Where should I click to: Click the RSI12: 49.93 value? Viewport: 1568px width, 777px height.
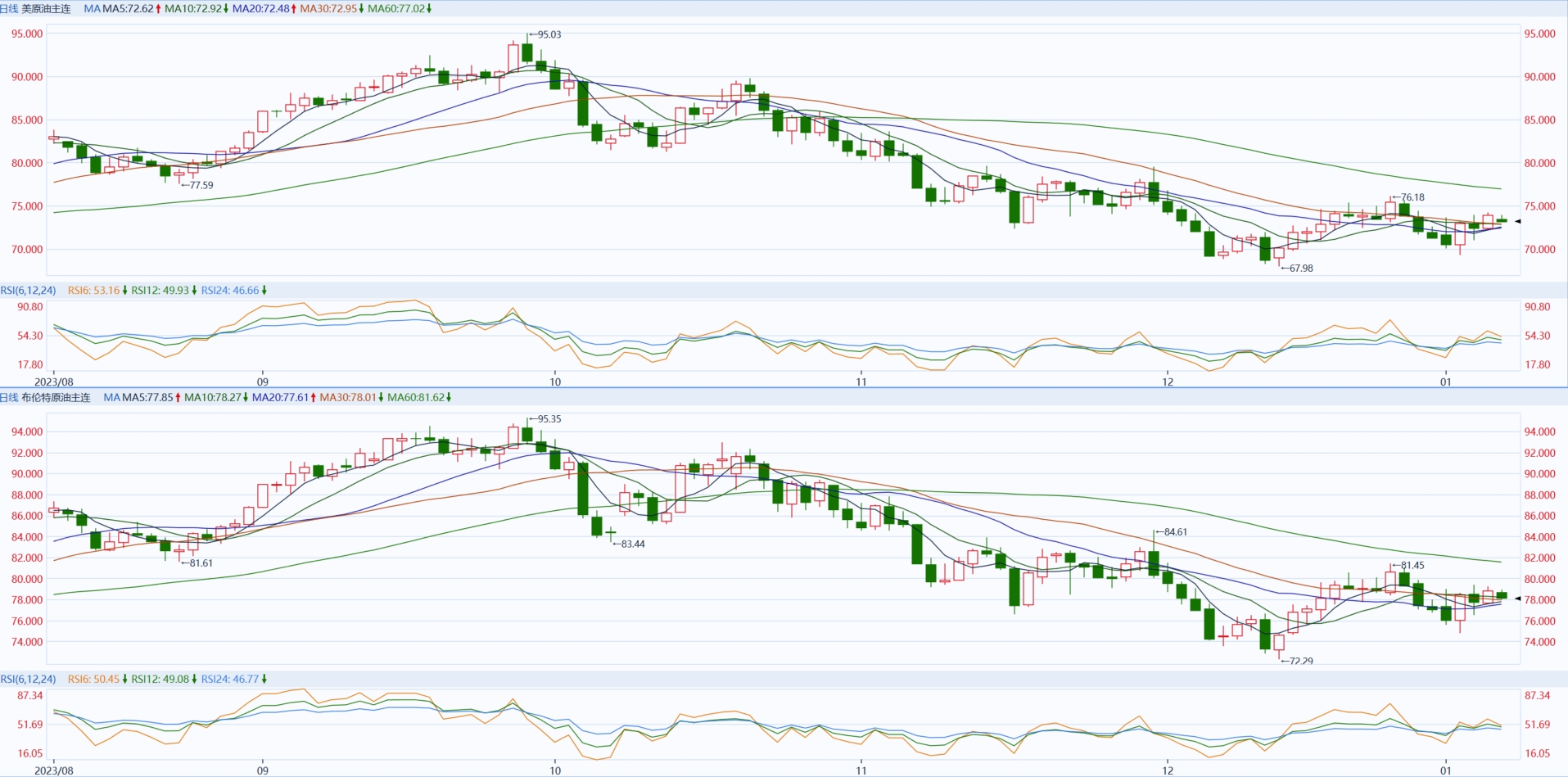pyautogui.click(x=160, y=291)
